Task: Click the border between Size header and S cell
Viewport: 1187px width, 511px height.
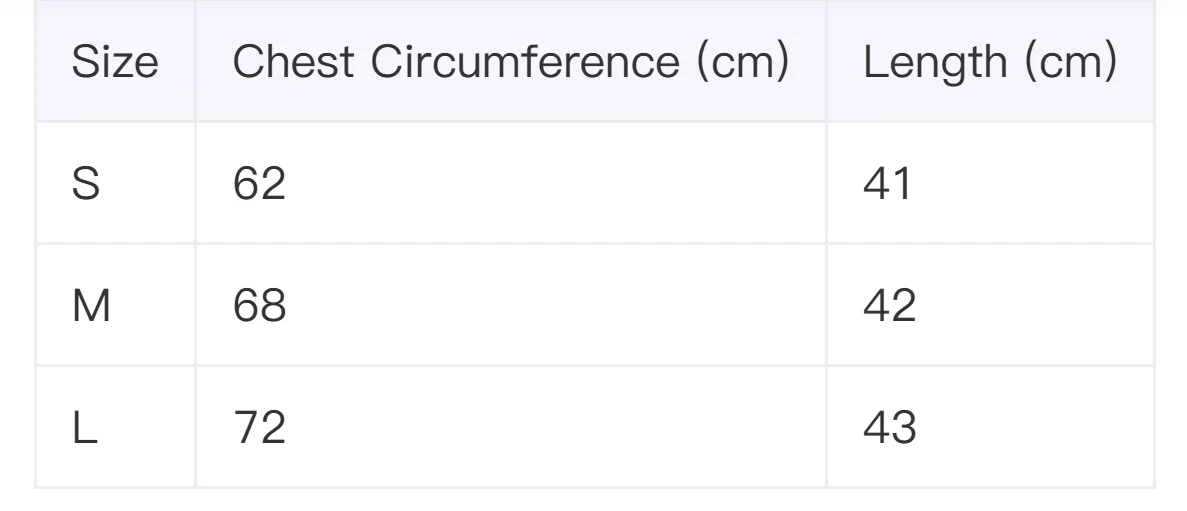Action: pos(115,122)
